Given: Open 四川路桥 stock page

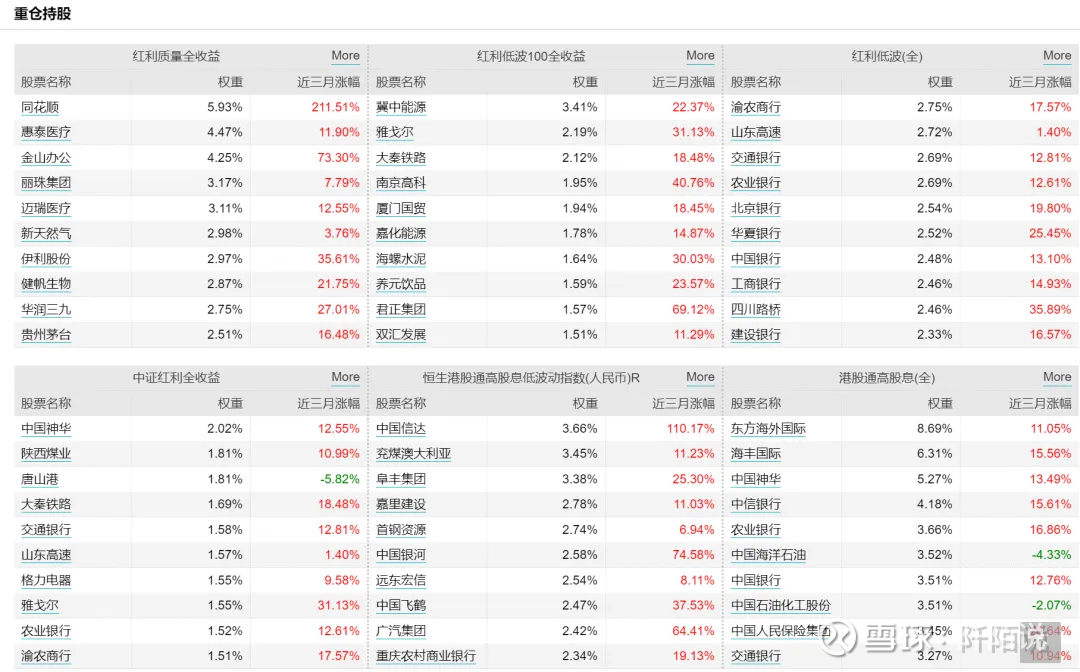Looking at the screenshot, I should (756, 309).
